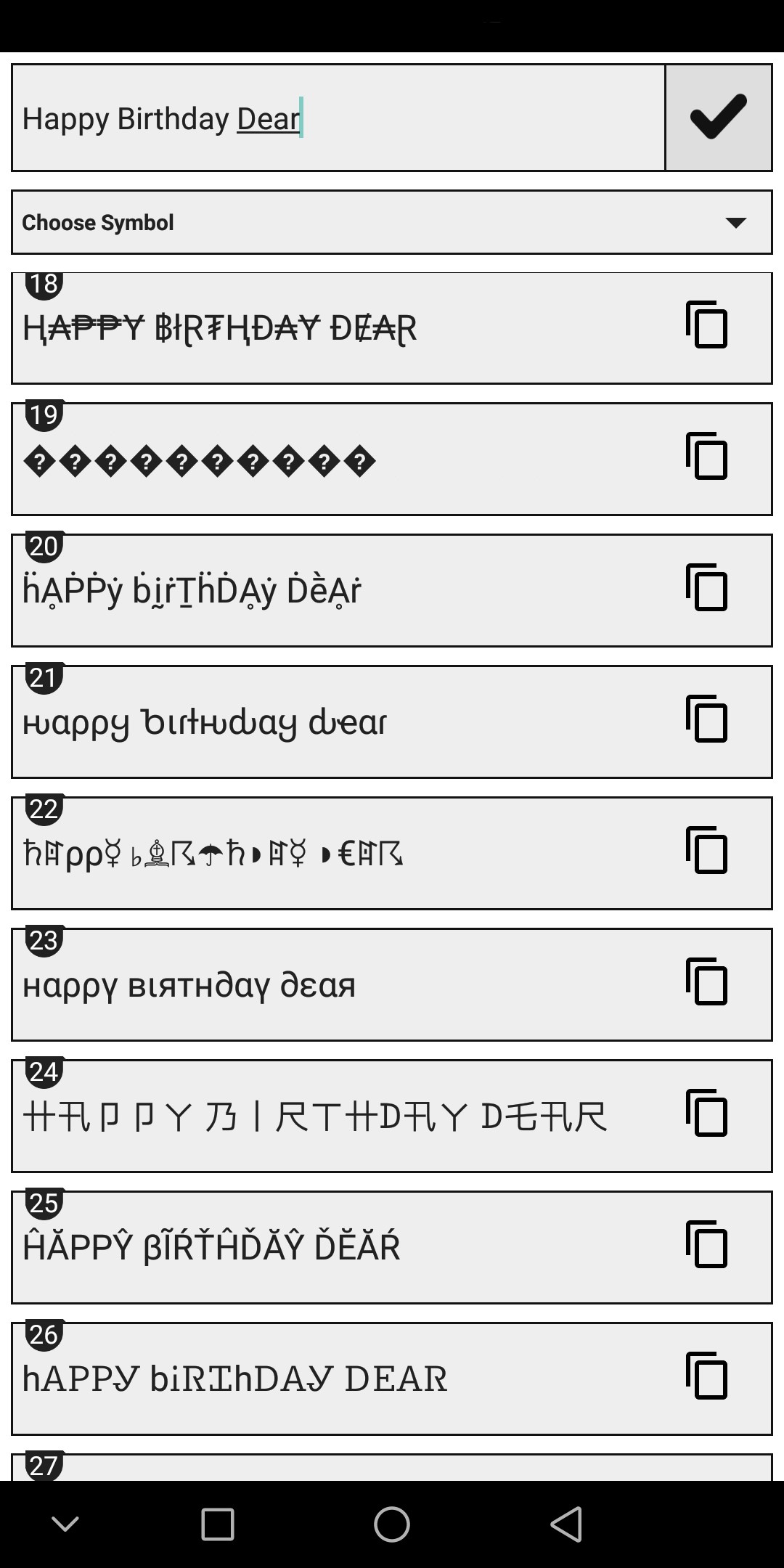This screenshot has height=1568, width=784.
Task: Tap the Android home button
Action: (392, 1524)
